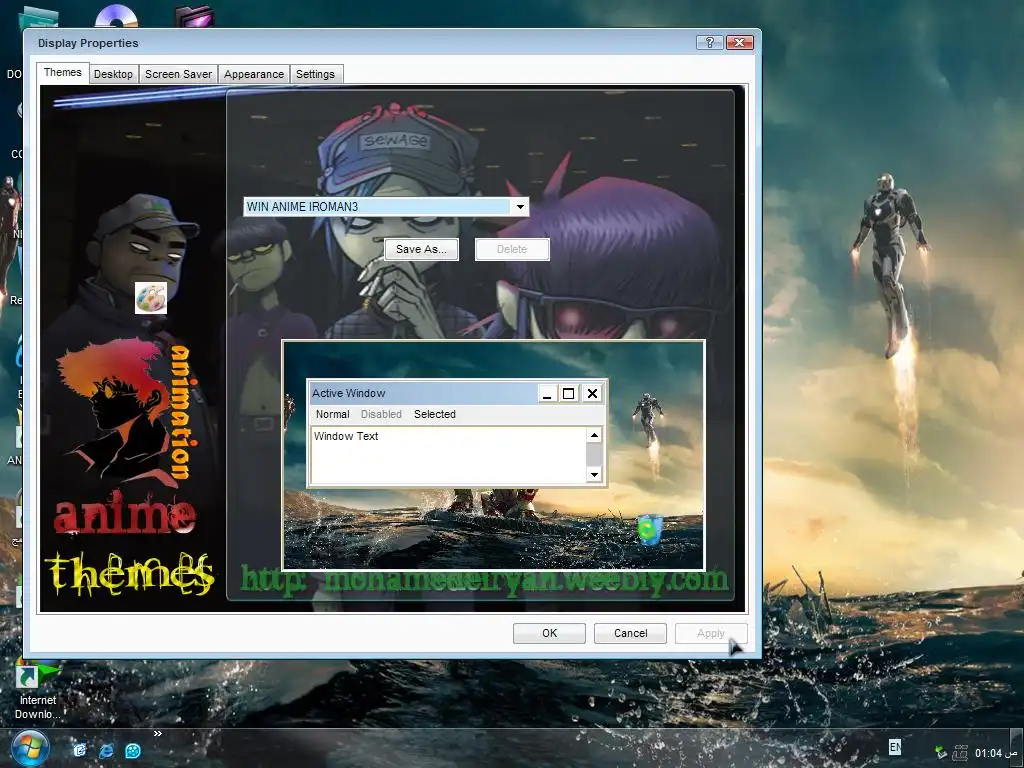The width and height of the screenshot is (1024, 768).
Task: Open the tray icon beside the clock
Action: (959, 752)
